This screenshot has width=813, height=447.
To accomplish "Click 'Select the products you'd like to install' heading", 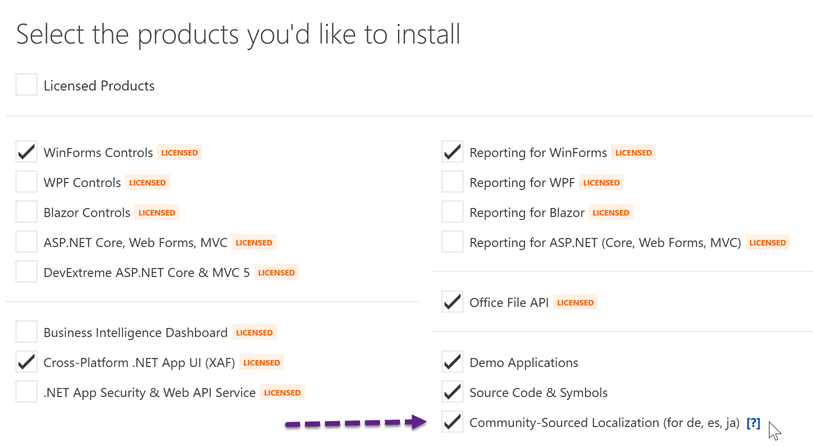I will (x=239, y=35).
